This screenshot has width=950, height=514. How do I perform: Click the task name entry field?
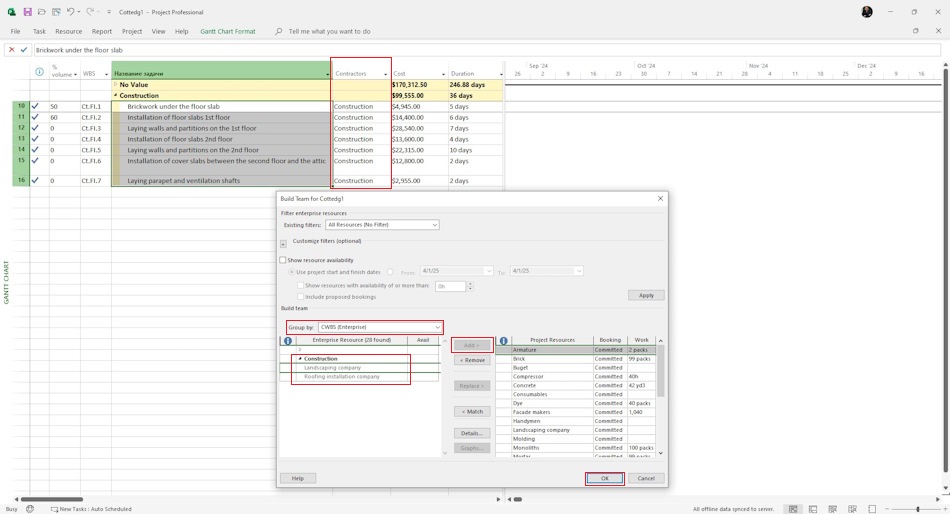(485, 50)
